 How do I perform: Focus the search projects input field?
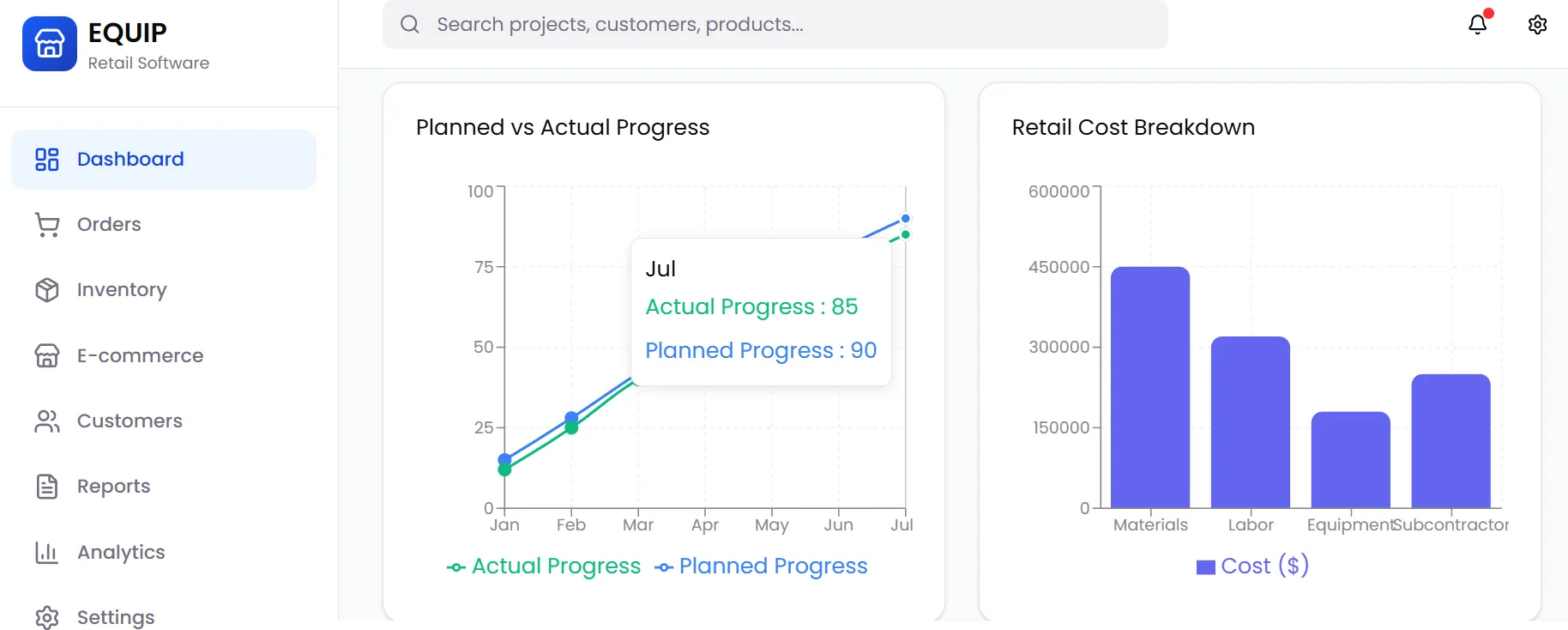point(775,24)
